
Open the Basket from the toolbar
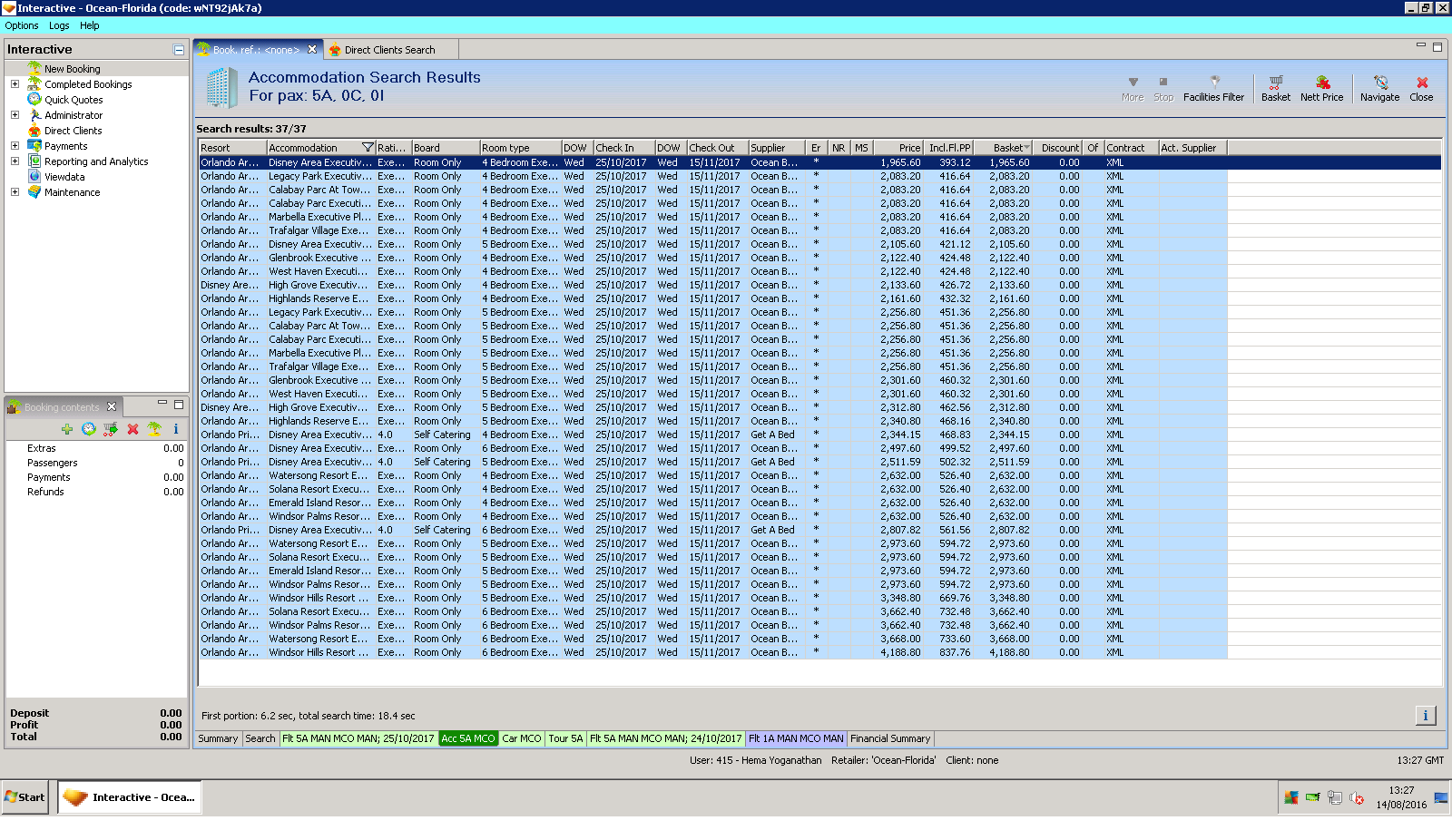point(1275,88)
